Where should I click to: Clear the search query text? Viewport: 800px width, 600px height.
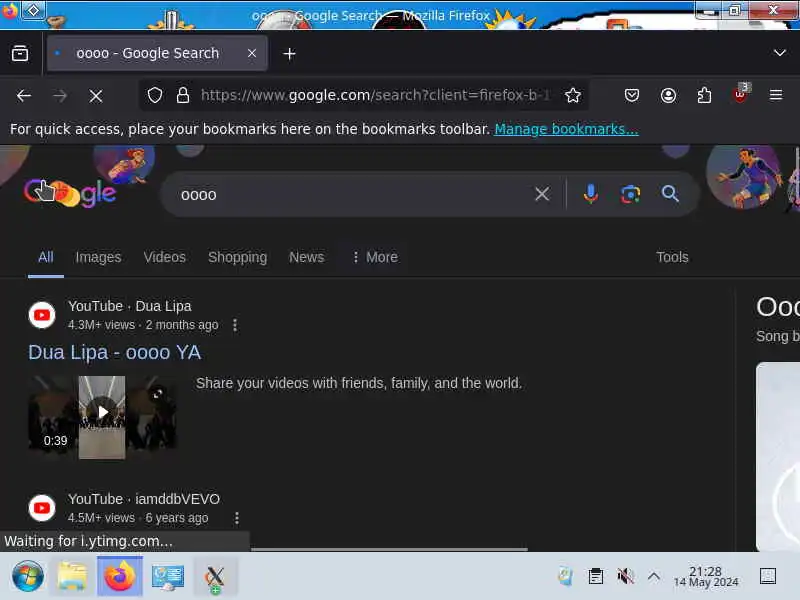tap(542, 194)
